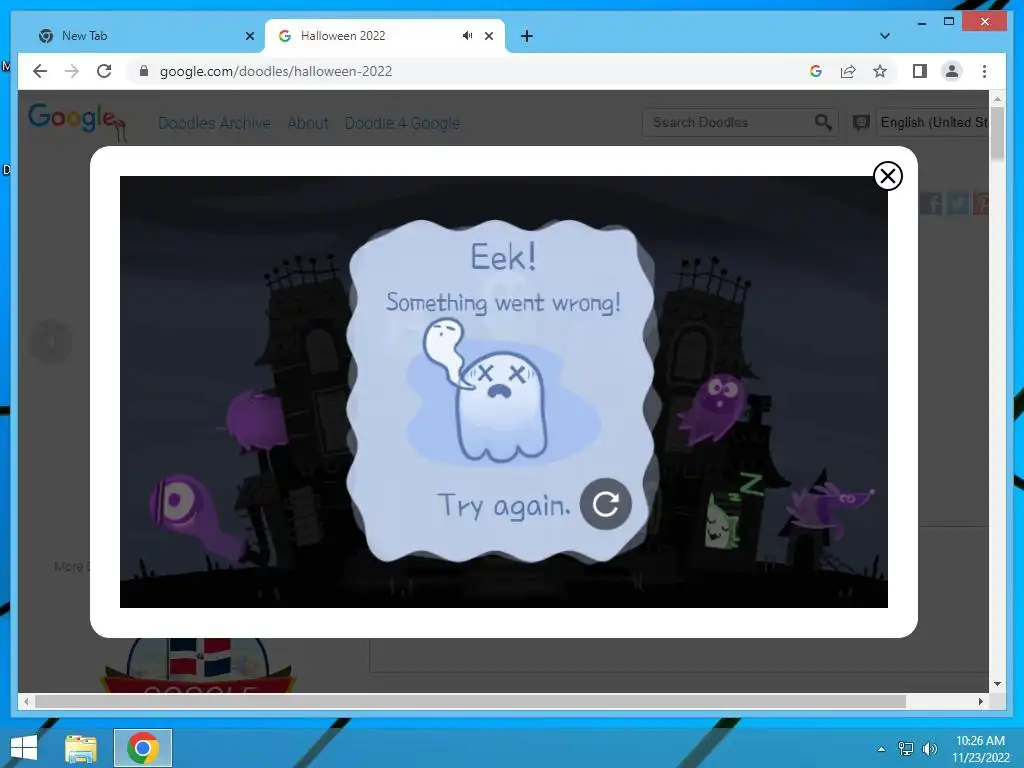The width and height of the screenshot is (1024, 768).
Task: Open Google search icon in address bar
Action: [816, 71]
